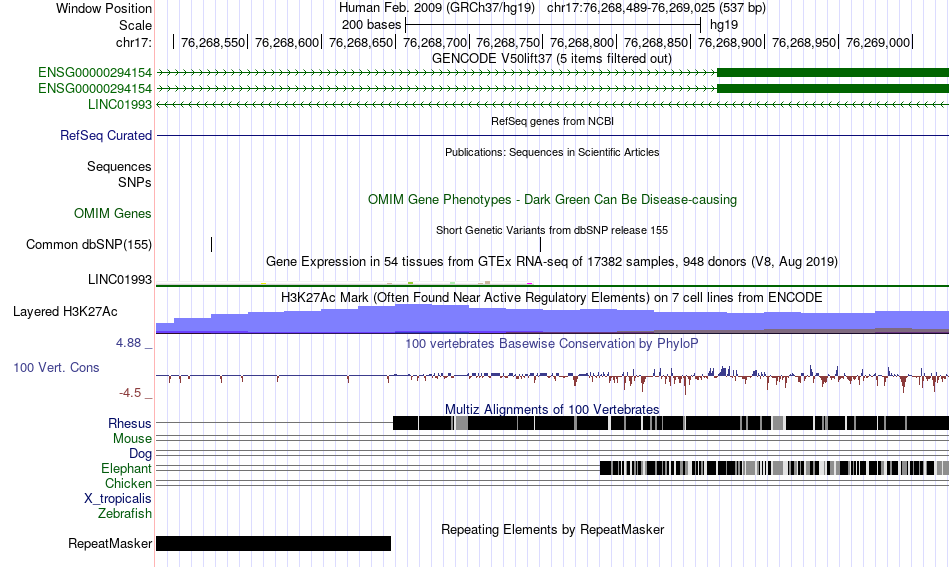The height and width of the screenshot is (567, 950).
Task: Click the Repeating Elements by RepeatMasker title
Action: pos(553,529)
